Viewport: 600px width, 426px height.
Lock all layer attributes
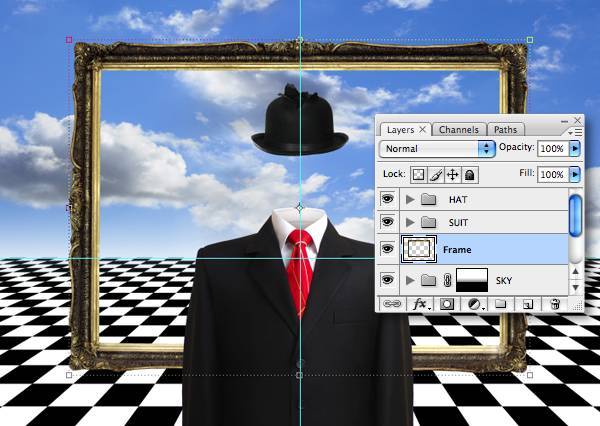(x=470, y=175)
